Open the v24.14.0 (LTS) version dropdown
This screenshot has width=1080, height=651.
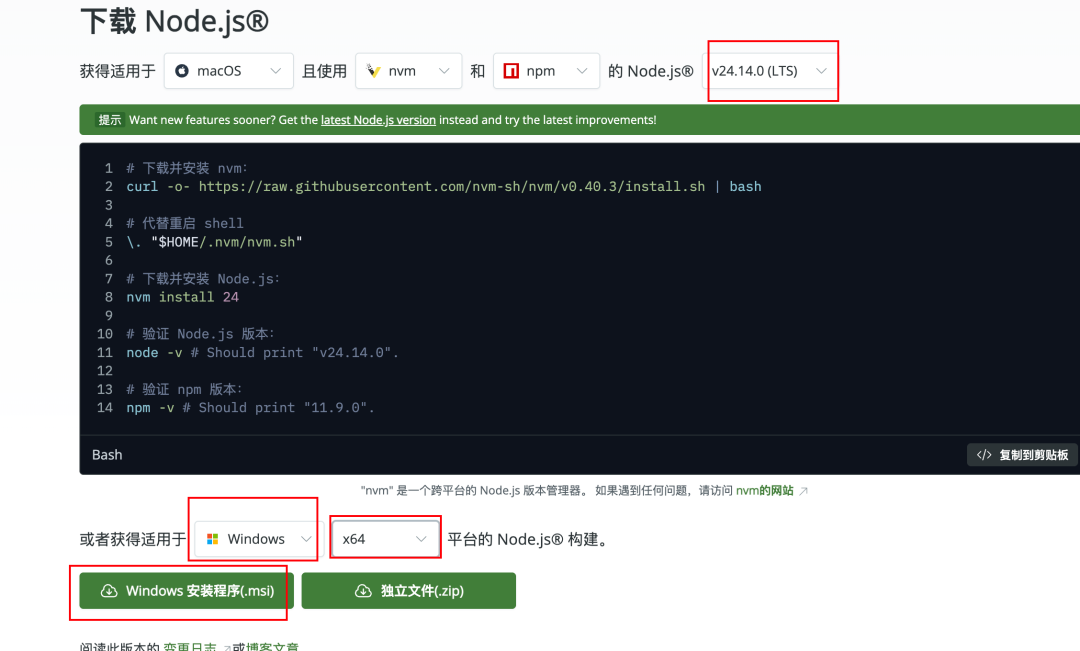(x=770, y=71)
